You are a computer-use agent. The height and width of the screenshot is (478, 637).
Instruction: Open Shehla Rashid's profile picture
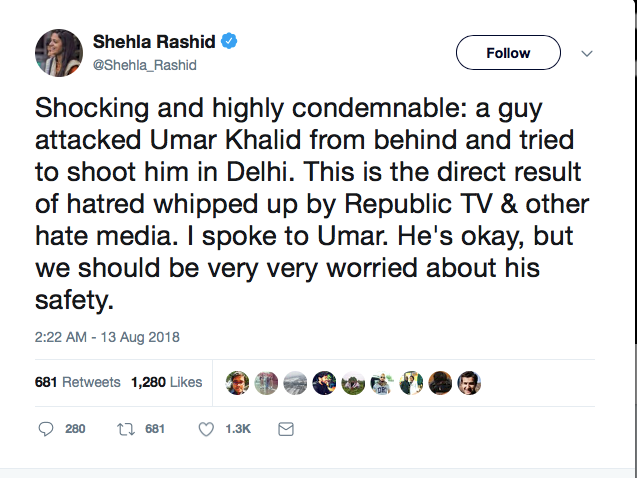click(x=59, y=53)
